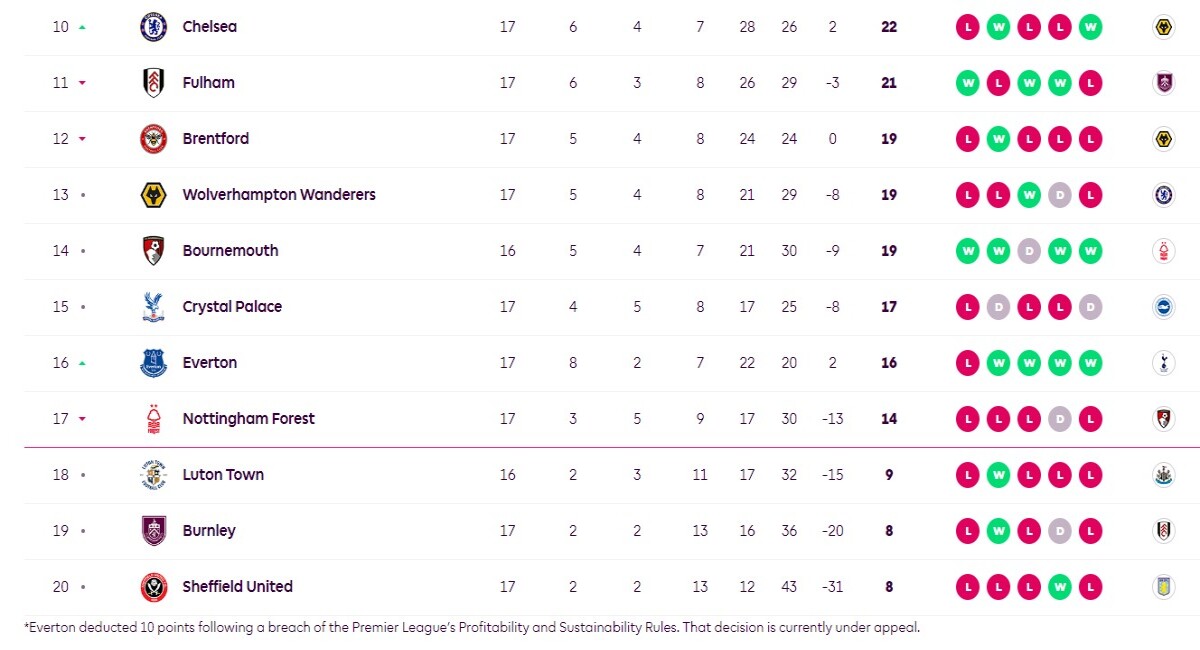Expand the Crystal Palace table row

pos(600,307)
